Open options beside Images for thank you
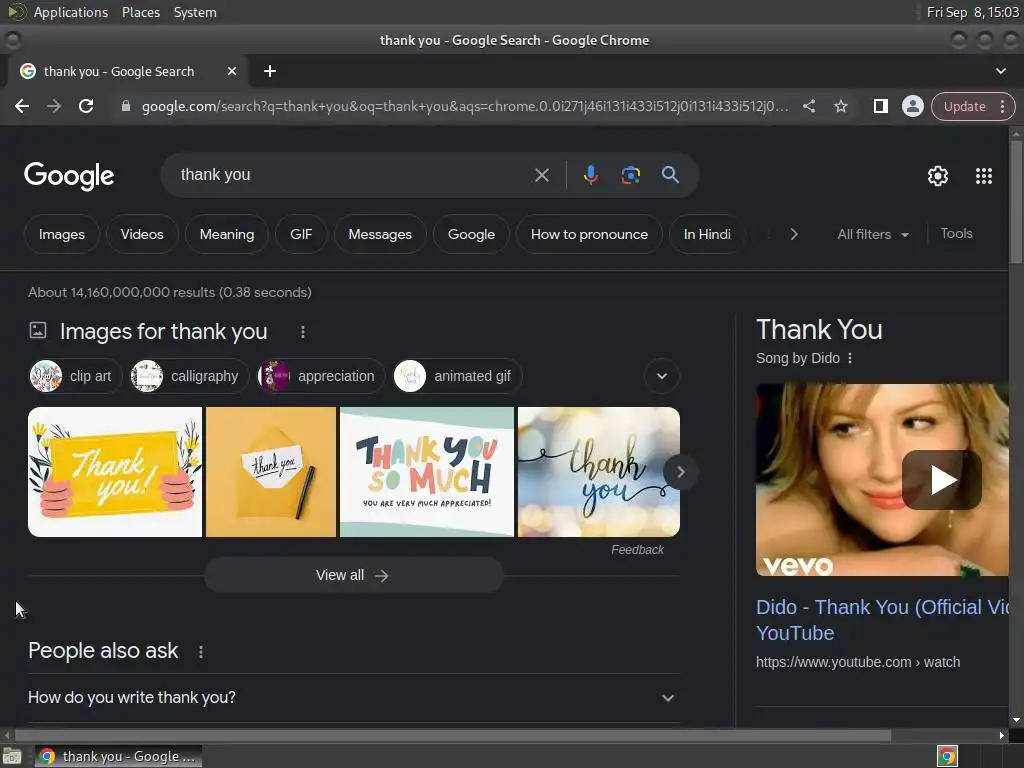Image resolution: width=1024 pixels, height=768 pixels. click(302, 332)
